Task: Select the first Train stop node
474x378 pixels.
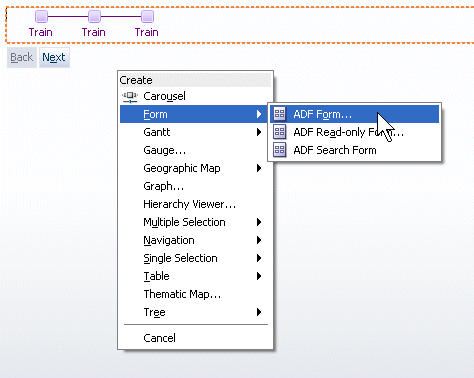Action: [x=41, y=16]
